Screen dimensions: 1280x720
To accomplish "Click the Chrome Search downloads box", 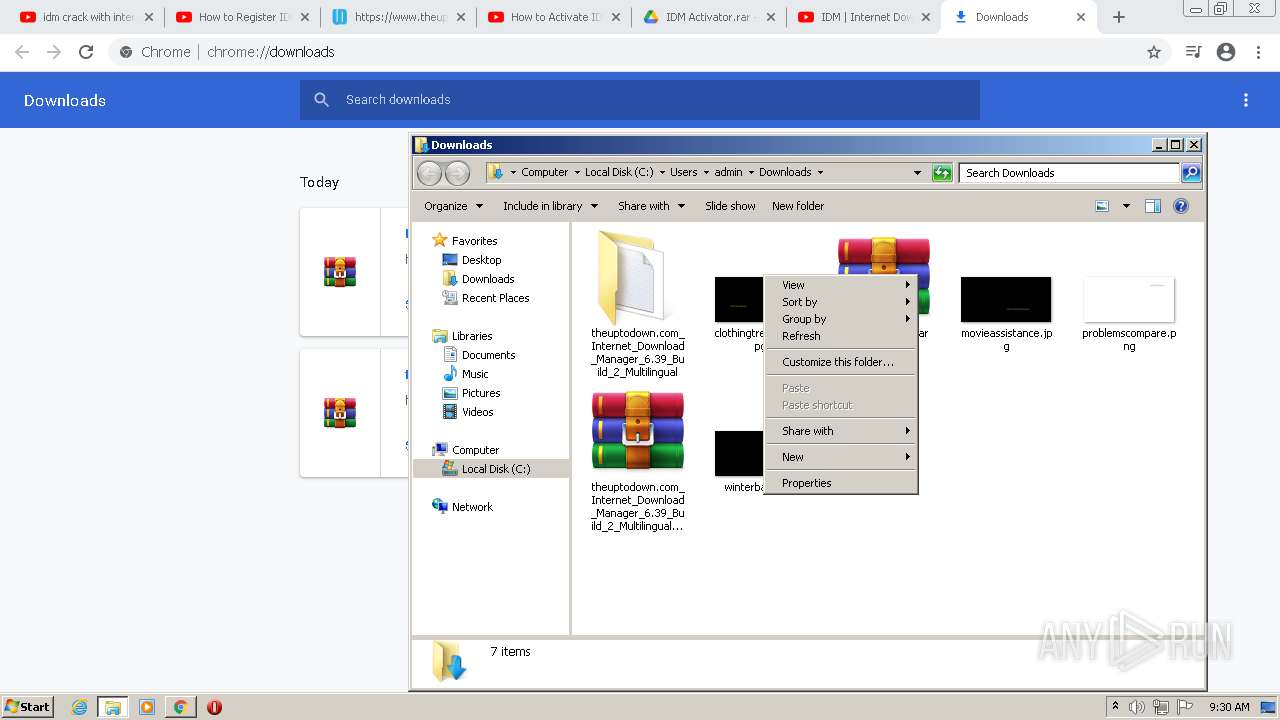I will 640,100.
